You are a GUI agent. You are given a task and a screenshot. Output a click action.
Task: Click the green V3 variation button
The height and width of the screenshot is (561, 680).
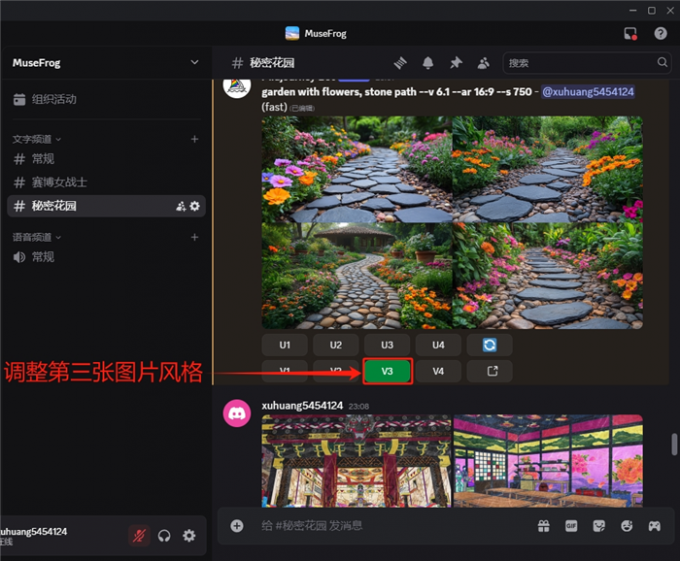click(387, 371)
